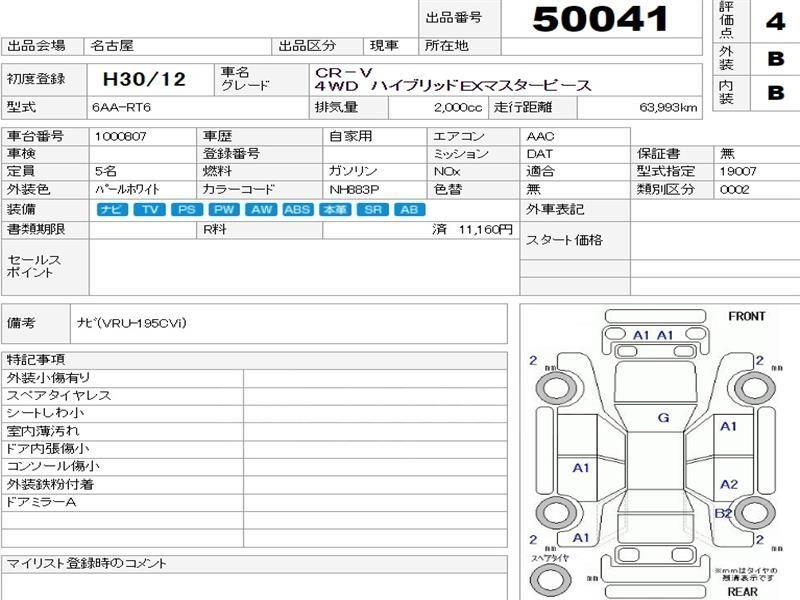Click the recycle fee 済 11,160円
800x600 pixels.
coord(472,230)
